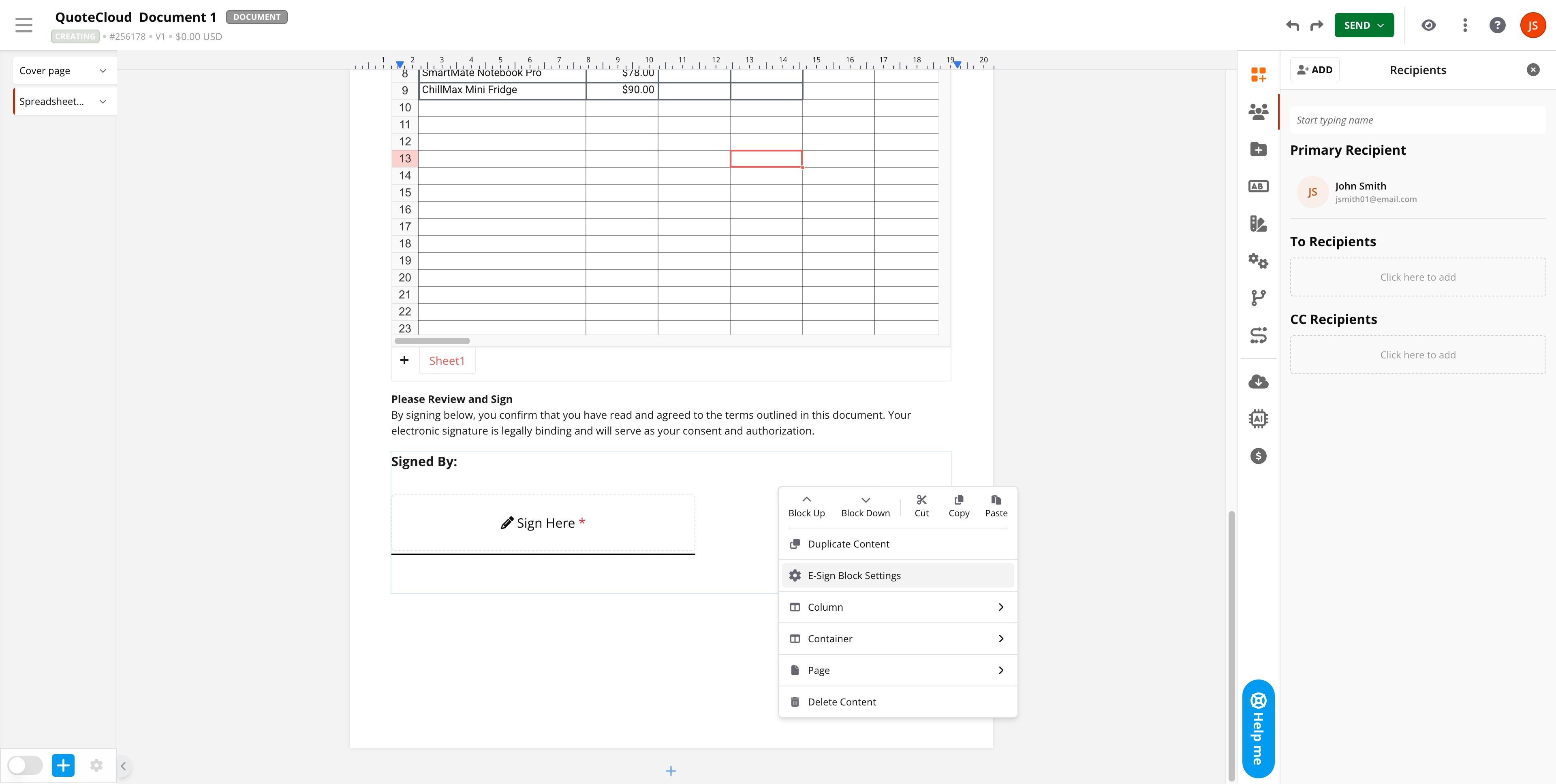Toggle the preview eye icon
Screen dimensions: 1556x784
click(1428, 26)
